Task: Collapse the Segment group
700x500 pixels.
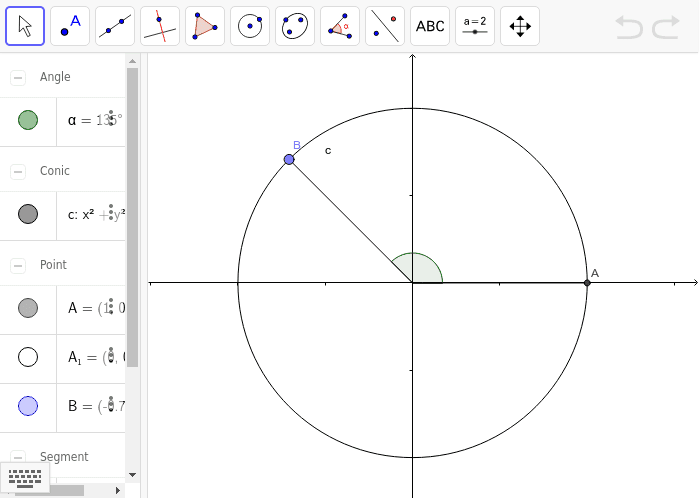Action: (x=18, y=457)
